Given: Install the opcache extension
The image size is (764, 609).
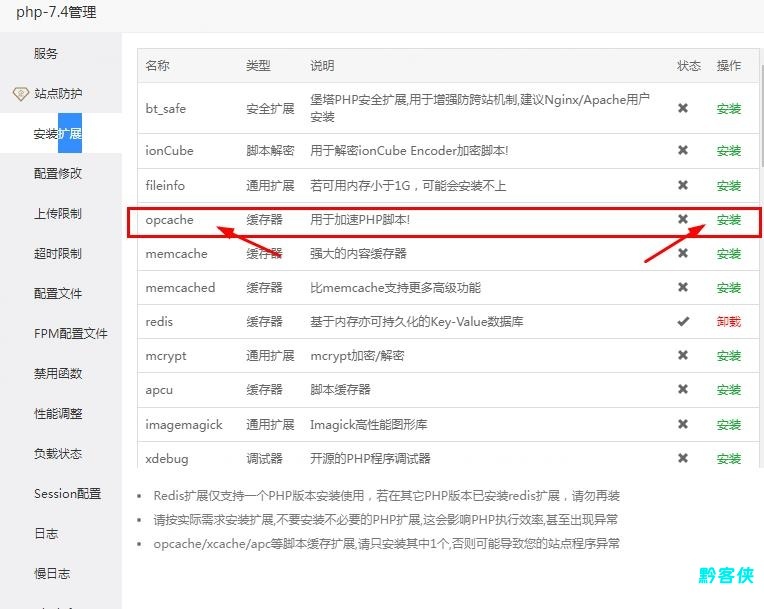Looking at the screenshot, I should (728, 219).
